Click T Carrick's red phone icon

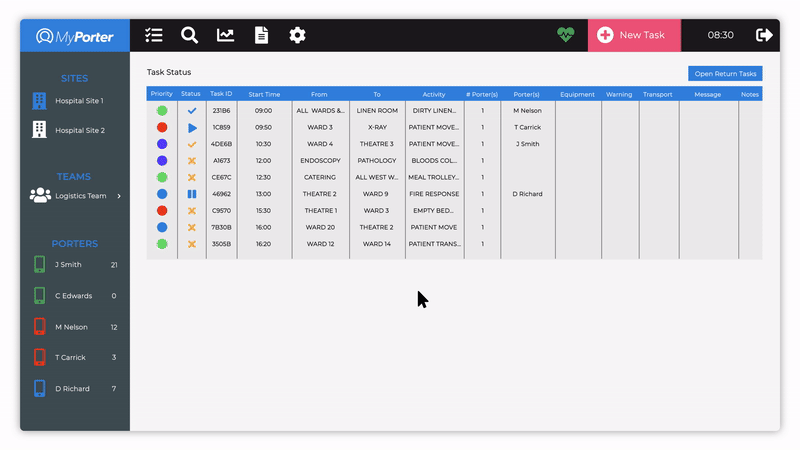tap(39, 357)
